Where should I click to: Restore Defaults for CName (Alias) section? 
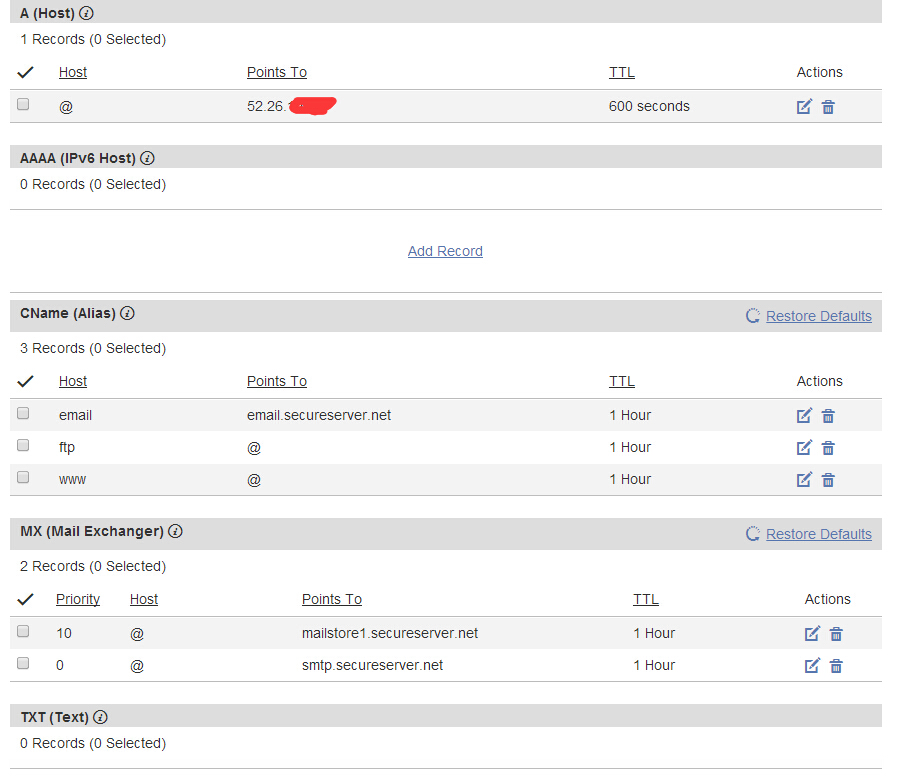point(818,316)
